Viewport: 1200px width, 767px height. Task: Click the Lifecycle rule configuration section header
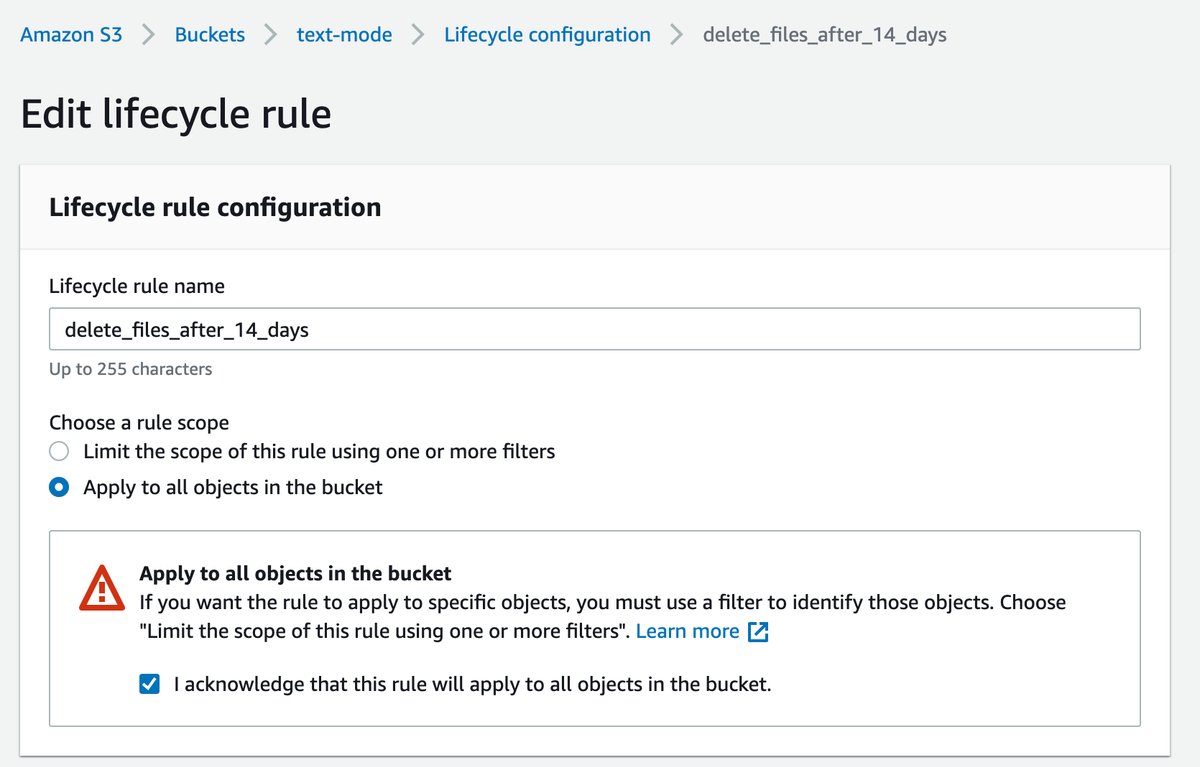214,208
